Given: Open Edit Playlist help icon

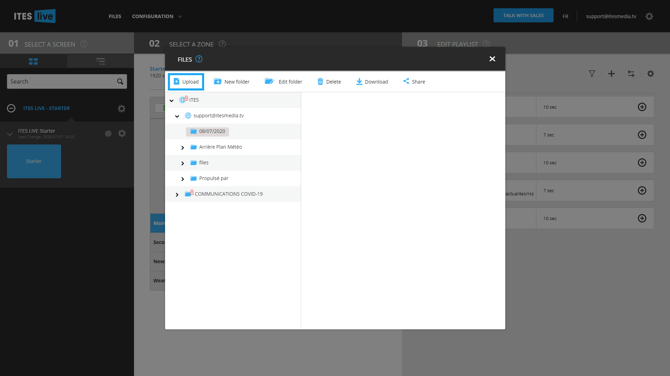Looking at the screenshot, I should coord(486,44).
